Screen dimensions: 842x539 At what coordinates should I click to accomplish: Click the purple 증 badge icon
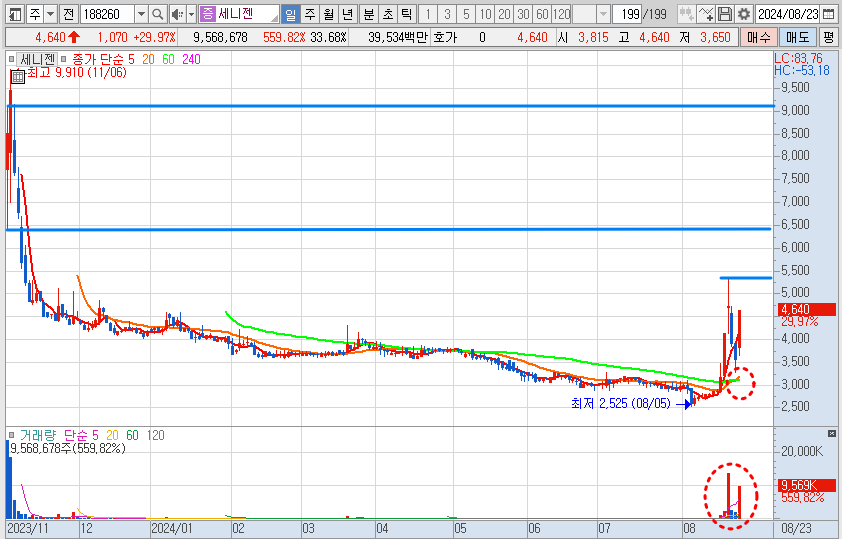coord(207,14)
